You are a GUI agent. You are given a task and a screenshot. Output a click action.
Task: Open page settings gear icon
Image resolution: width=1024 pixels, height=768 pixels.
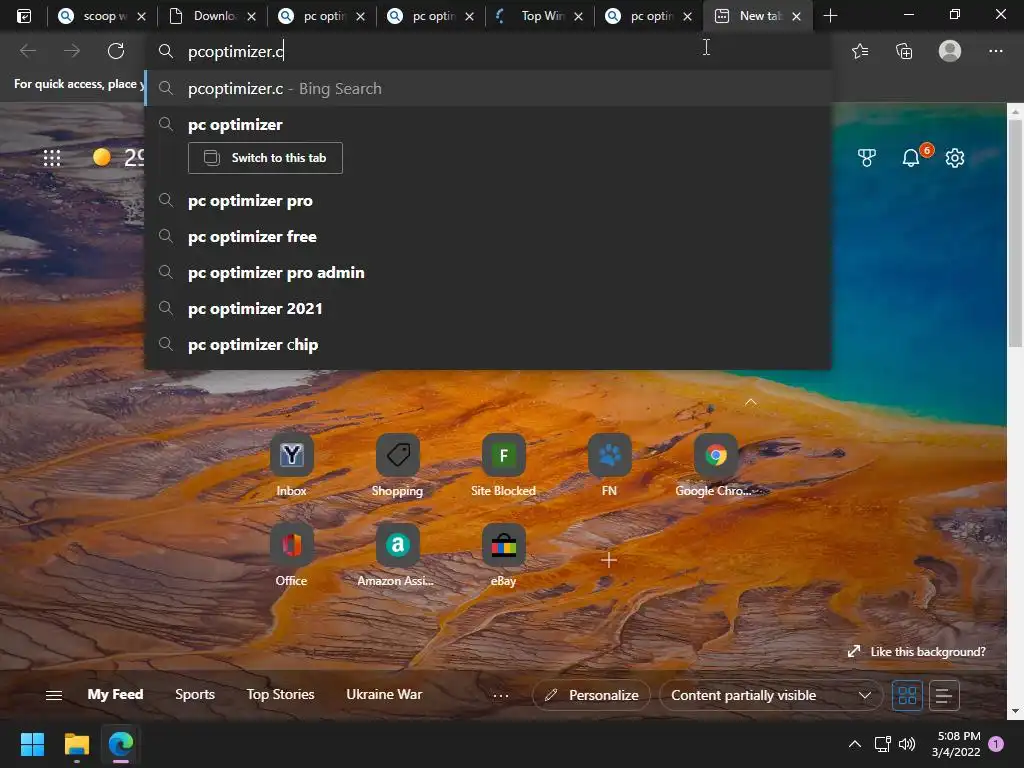[955, 157]
